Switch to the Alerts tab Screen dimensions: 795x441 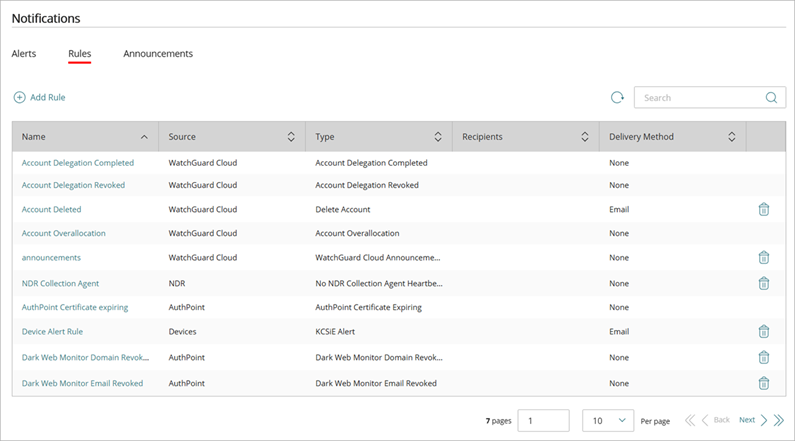24,54
